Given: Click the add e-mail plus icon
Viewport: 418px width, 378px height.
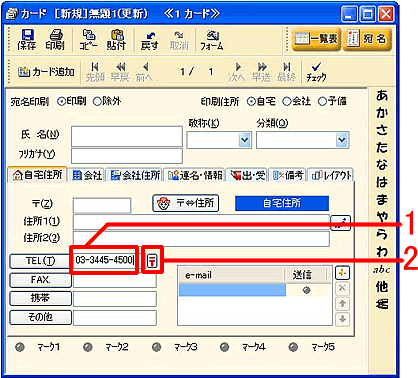Looking at the screenshot, I should coord(342,273).
